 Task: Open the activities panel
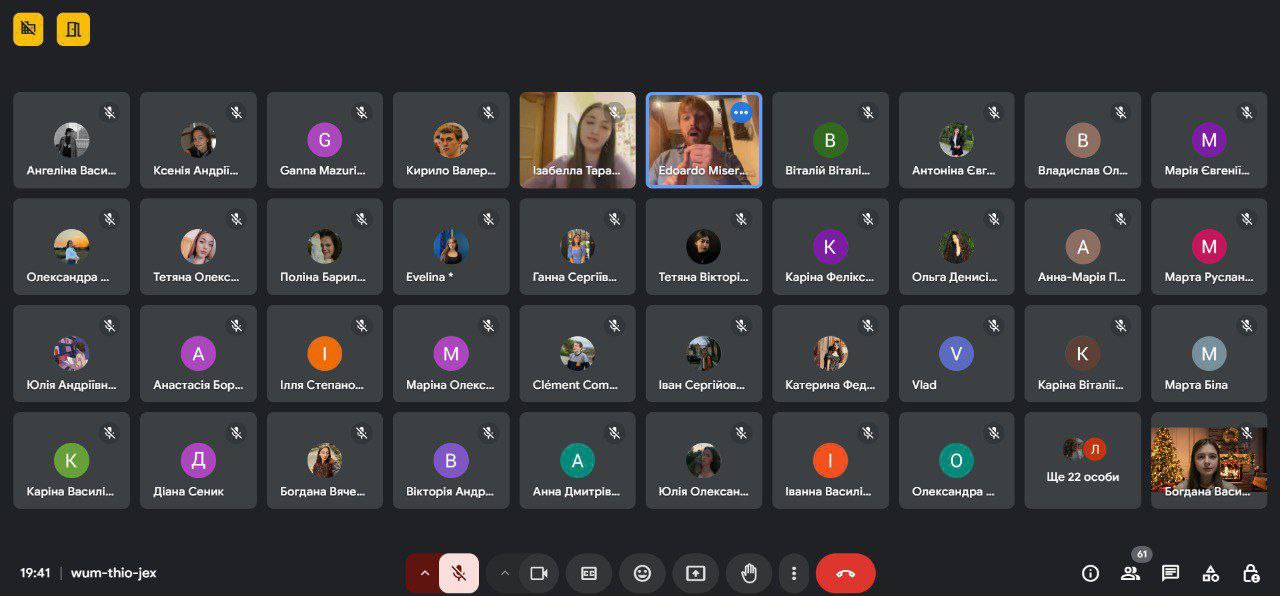[x=1210, y=573]
